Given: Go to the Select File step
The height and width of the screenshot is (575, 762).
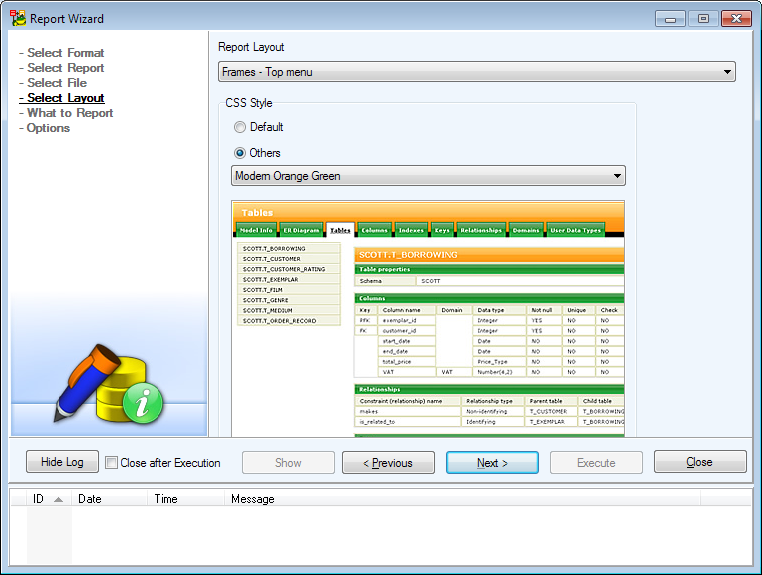Looking at the screenshot, I should pyautogui.click(x=53, y=83).
